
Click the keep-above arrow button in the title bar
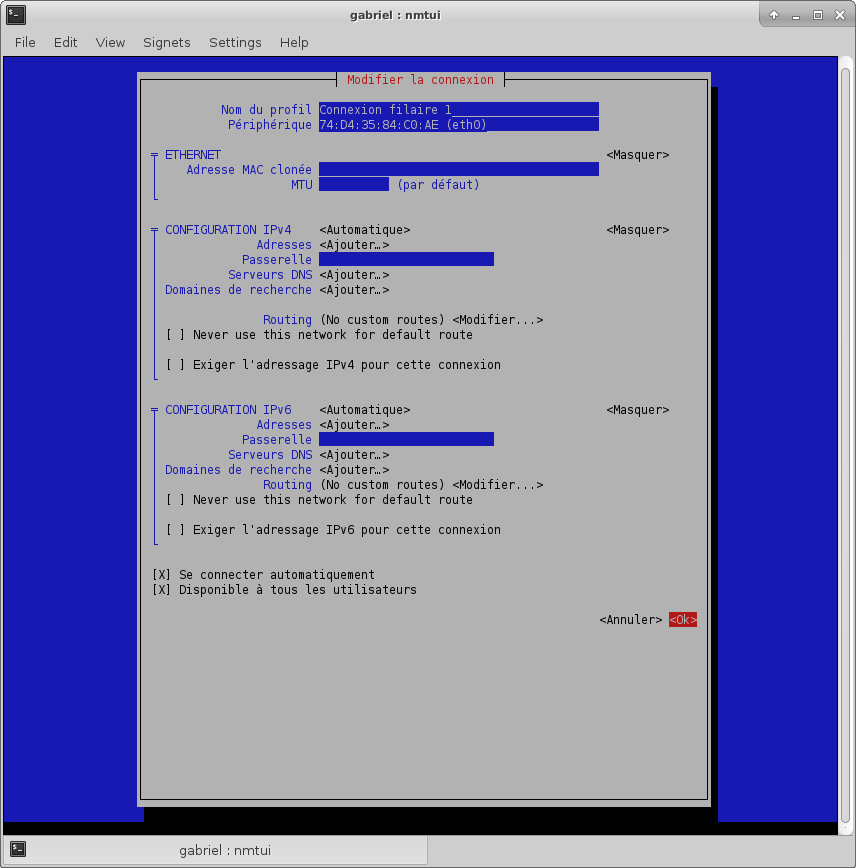point(774,15)
